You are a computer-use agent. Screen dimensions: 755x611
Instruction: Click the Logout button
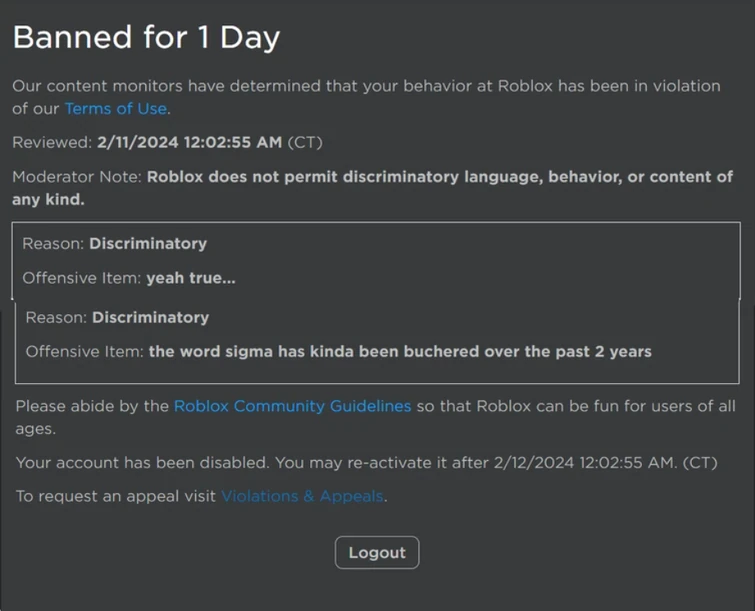[377, 552]
